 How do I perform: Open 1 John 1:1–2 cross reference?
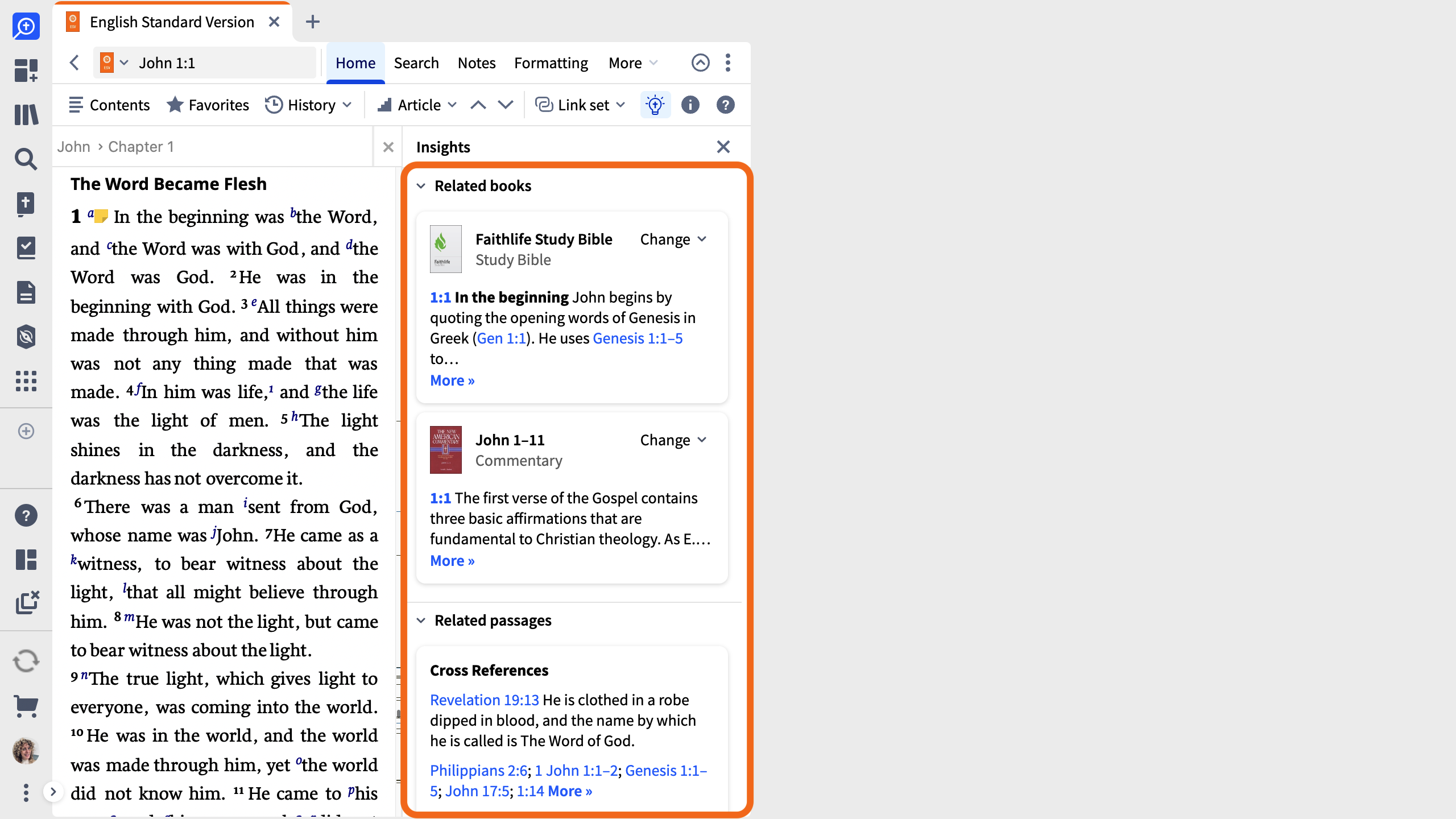click(576, 771)
